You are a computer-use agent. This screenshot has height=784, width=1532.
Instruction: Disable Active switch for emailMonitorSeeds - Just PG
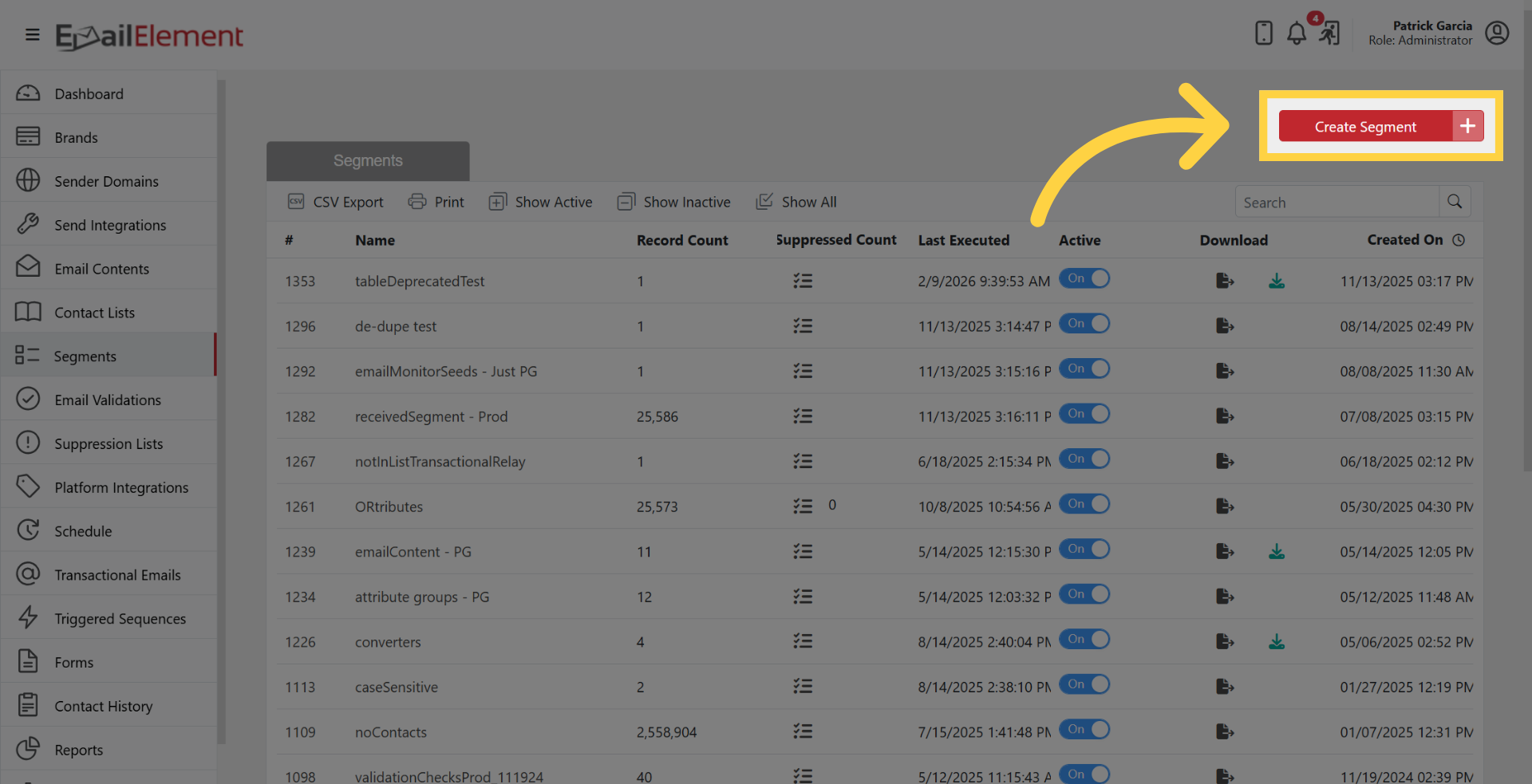(1084, 368)
